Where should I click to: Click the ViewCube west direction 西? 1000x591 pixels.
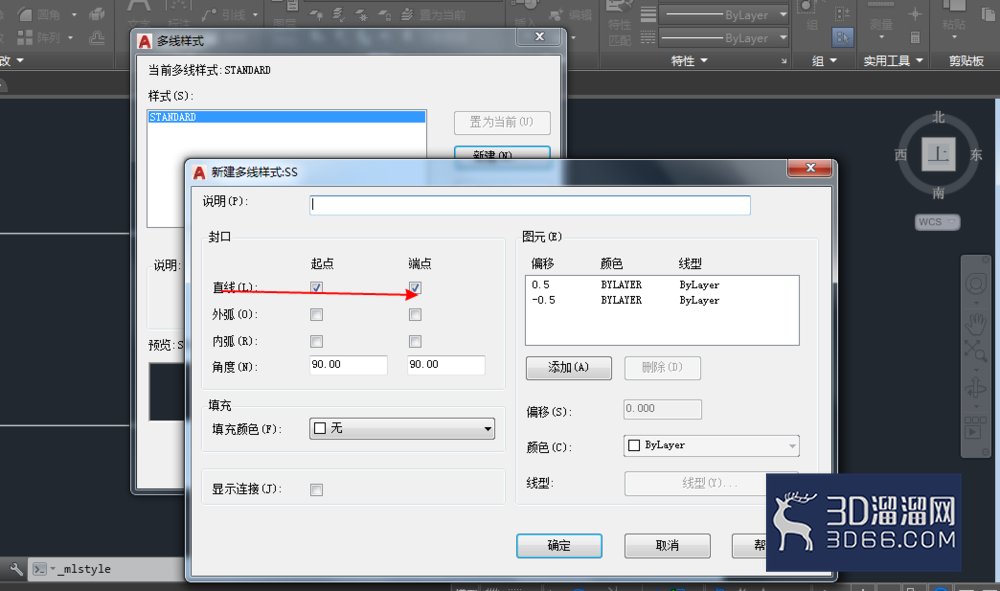(901, 154)
